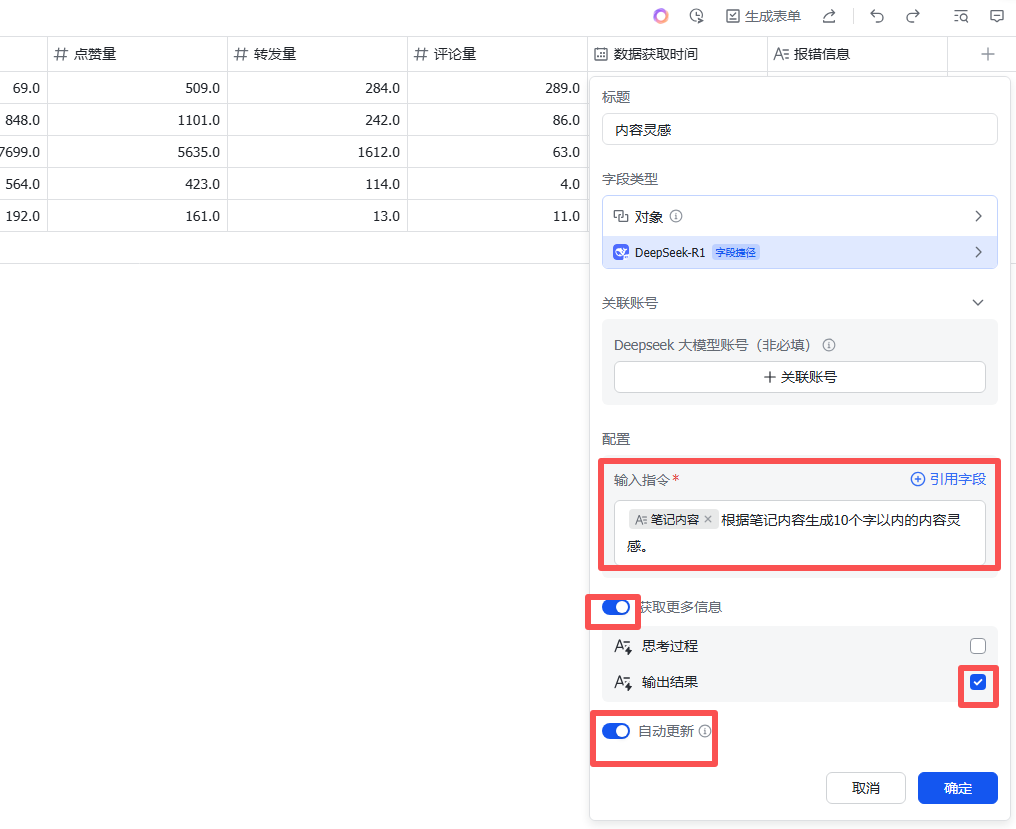This screenshot has height=829, width=1016.
Task: Uncheck the 输出结果 checkbox
Action: pos(977,683)
